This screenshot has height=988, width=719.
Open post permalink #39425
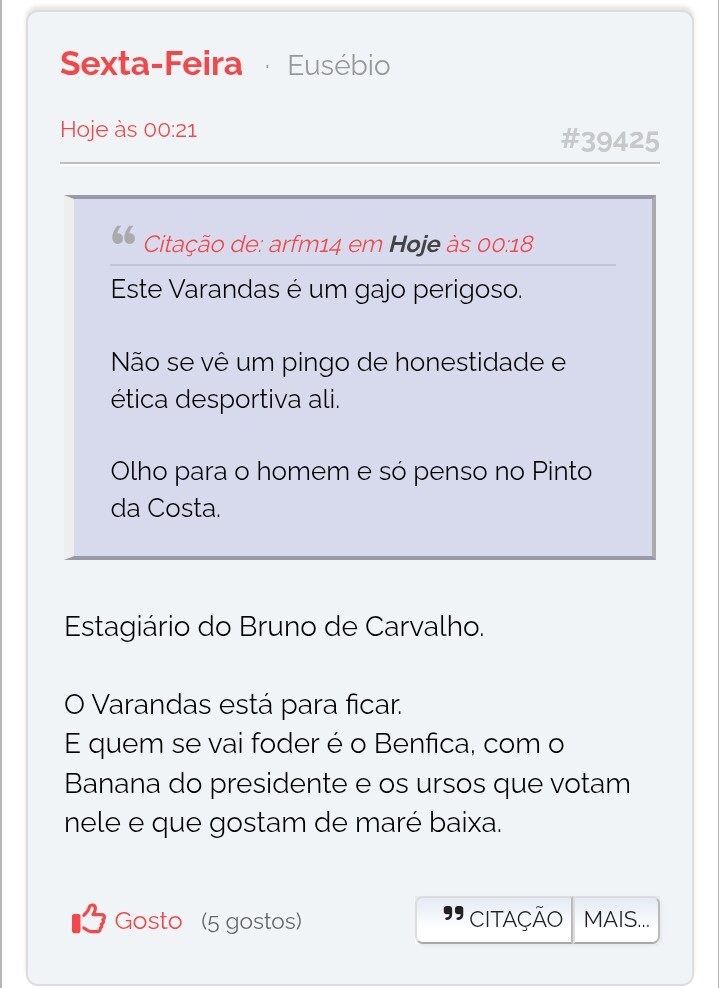pos(609,140)
